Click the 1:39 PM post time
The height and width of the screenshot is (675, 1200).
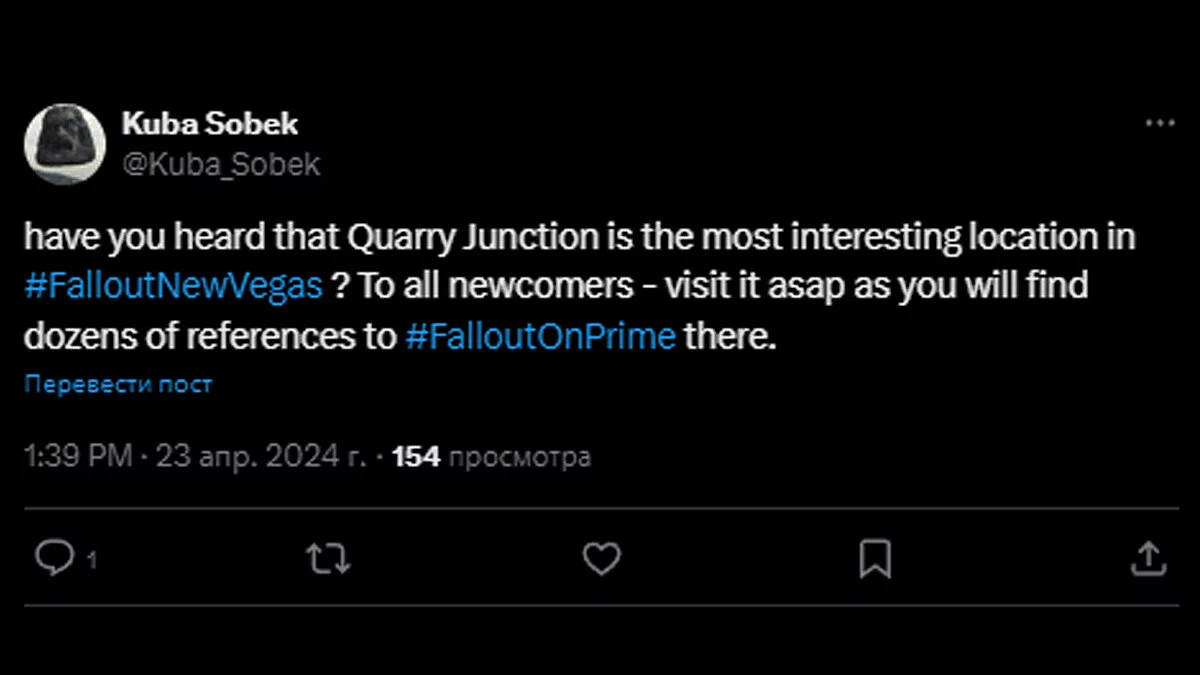(x=78, y=457)
